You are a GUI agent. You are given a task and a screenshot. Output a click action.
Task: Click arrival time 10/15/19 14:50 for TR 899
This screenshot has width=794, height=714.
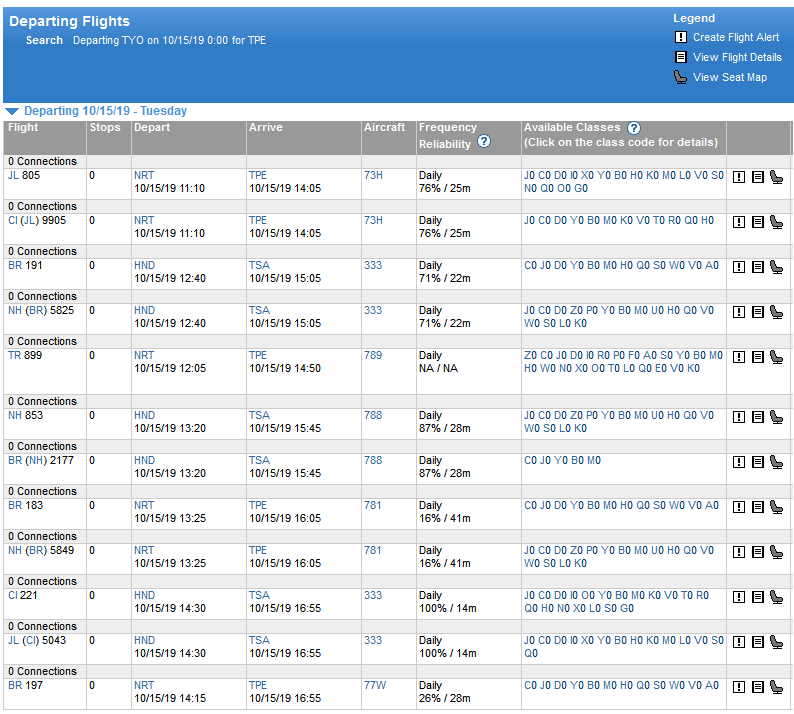[285, 369]
